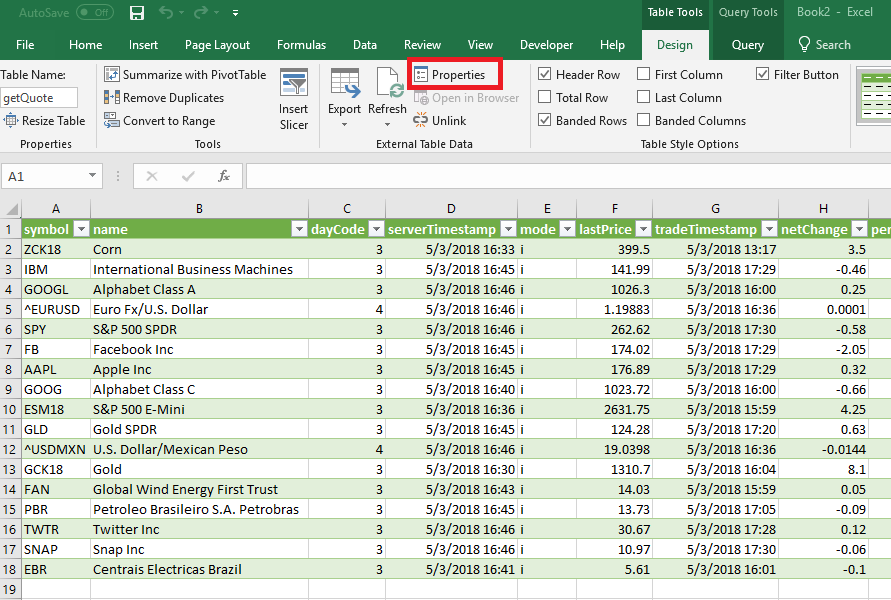The width and height of the screenshot is (891, 600).
Task: Select row 10 header
Action: click(10, 409)
